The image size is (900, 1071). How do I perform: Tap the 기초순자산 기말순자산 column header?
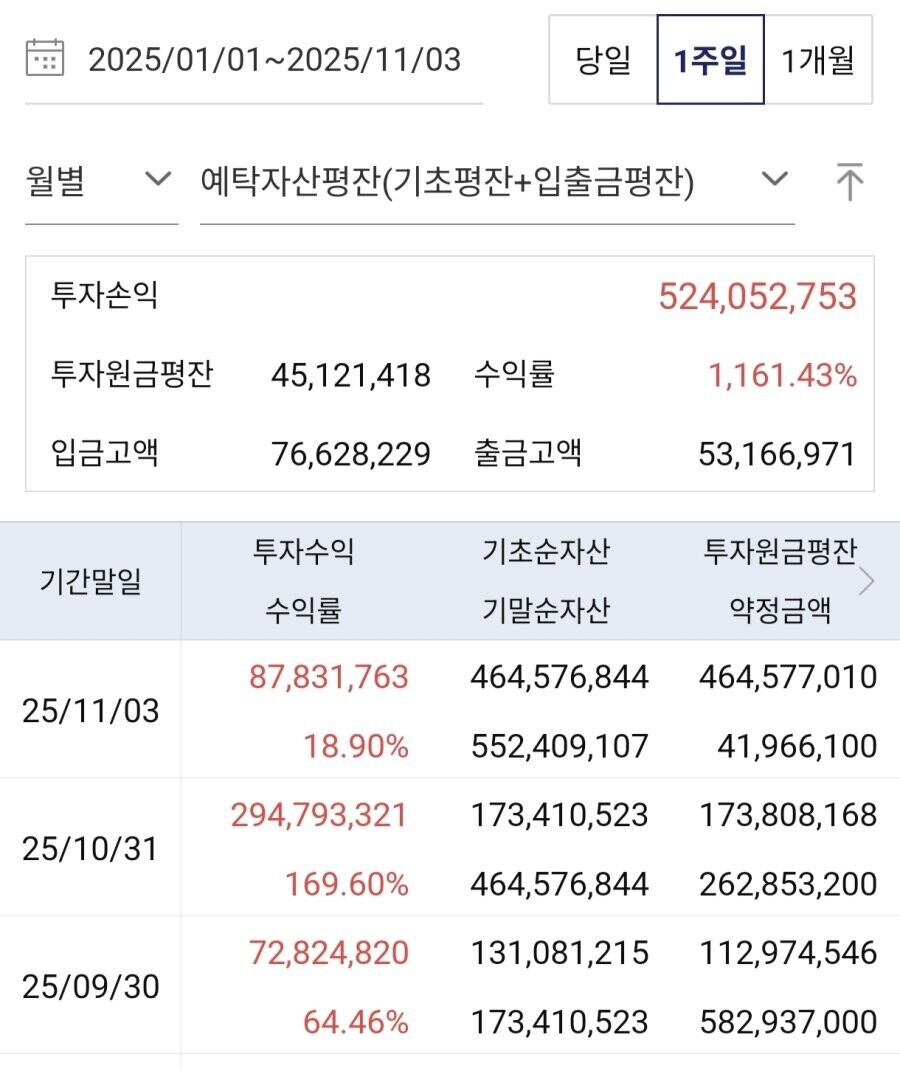pos(545,581)
